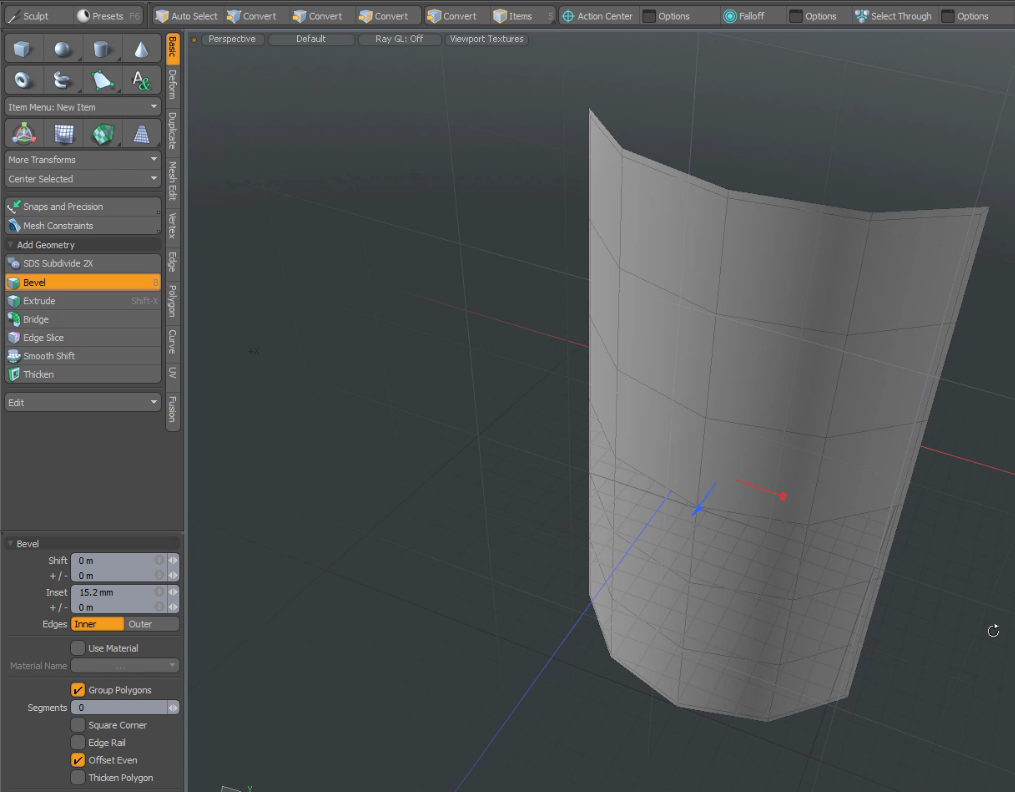This screenshot has width=1015, height=792.
Task: Uncheck the Group Polygons checkbox
Action: point(78,690)
